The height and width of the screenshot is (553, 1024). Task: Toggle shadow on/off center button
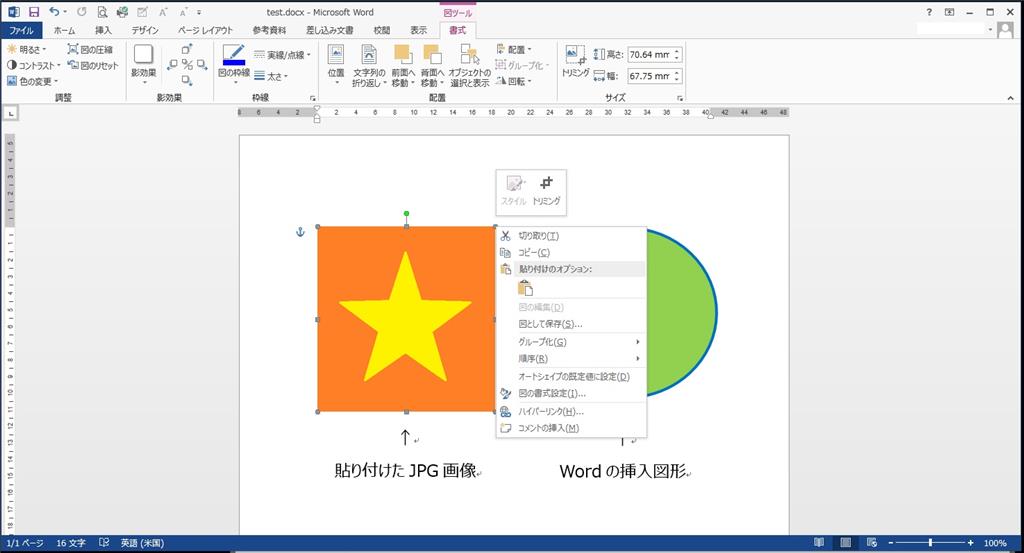coord(187,65)
